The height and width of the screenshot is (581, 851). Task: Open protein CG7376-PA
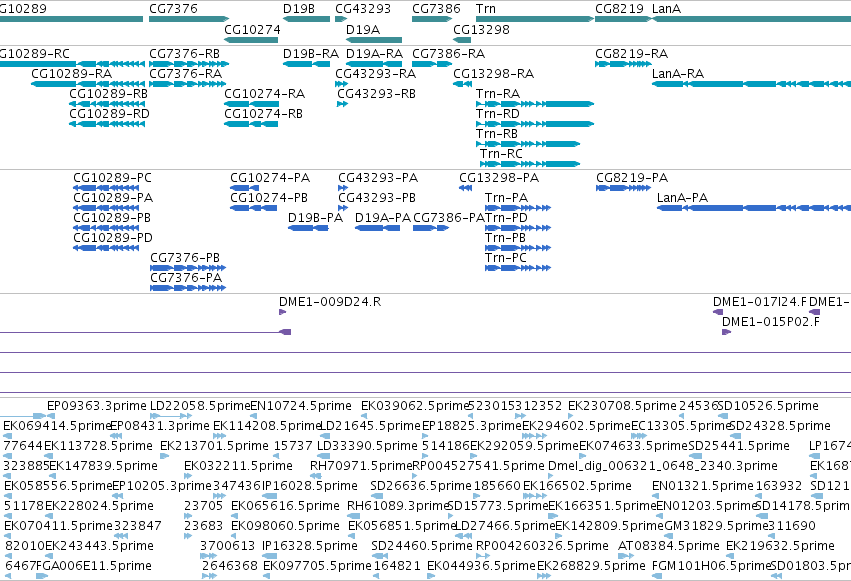[186, 278]
